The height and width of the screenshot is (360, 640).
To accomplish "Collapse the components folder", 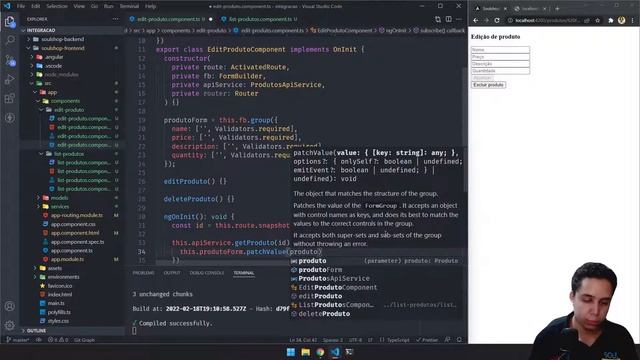I will point(64,101).
